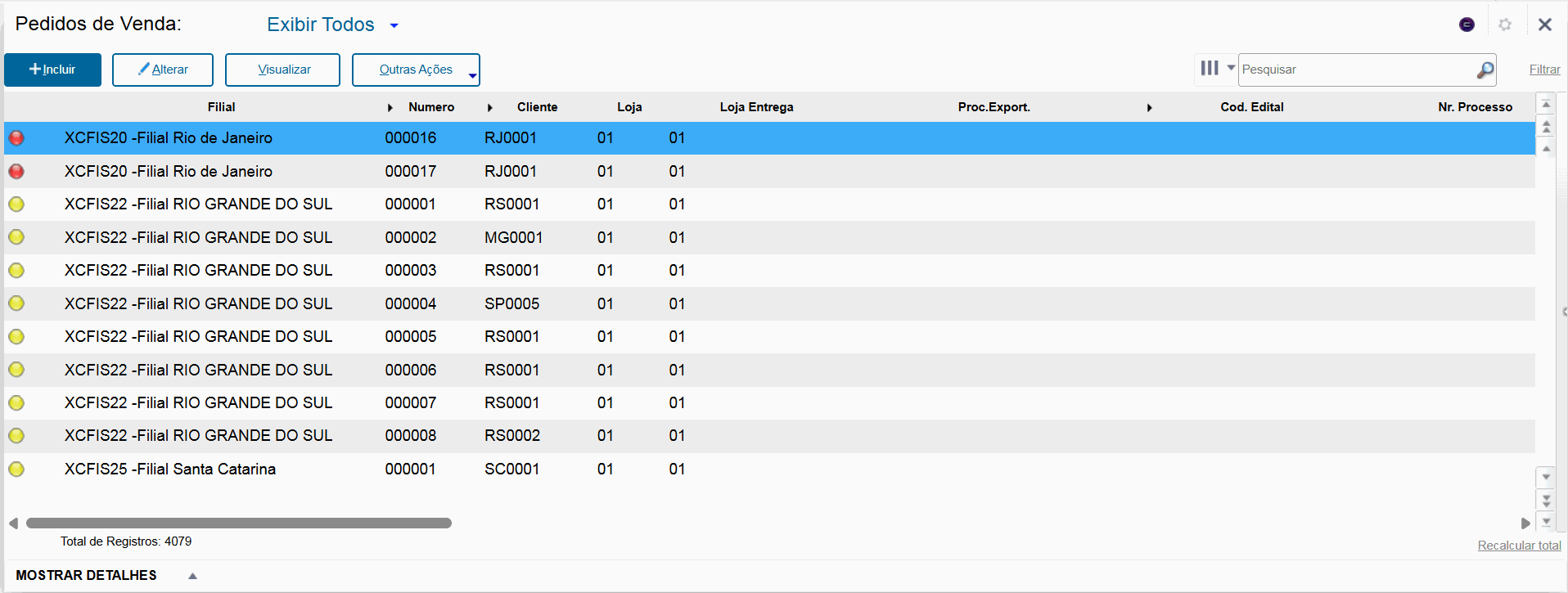Click the column layout bars icon
This screenshot has width=1568, height=593.
(1210, 69)
